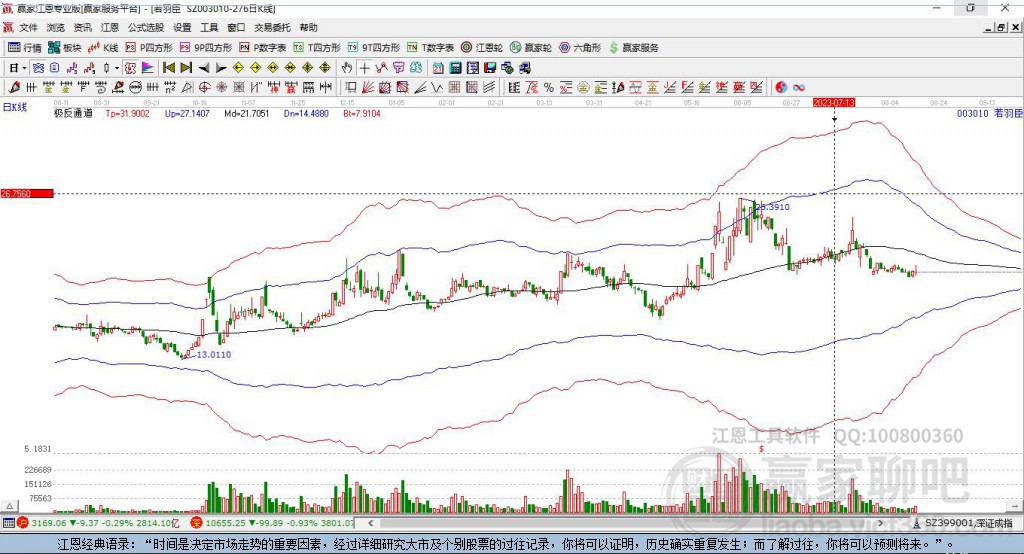Click the Up=27.1407 value
This screenshot has height=554, width=1024.
[187, 114]
